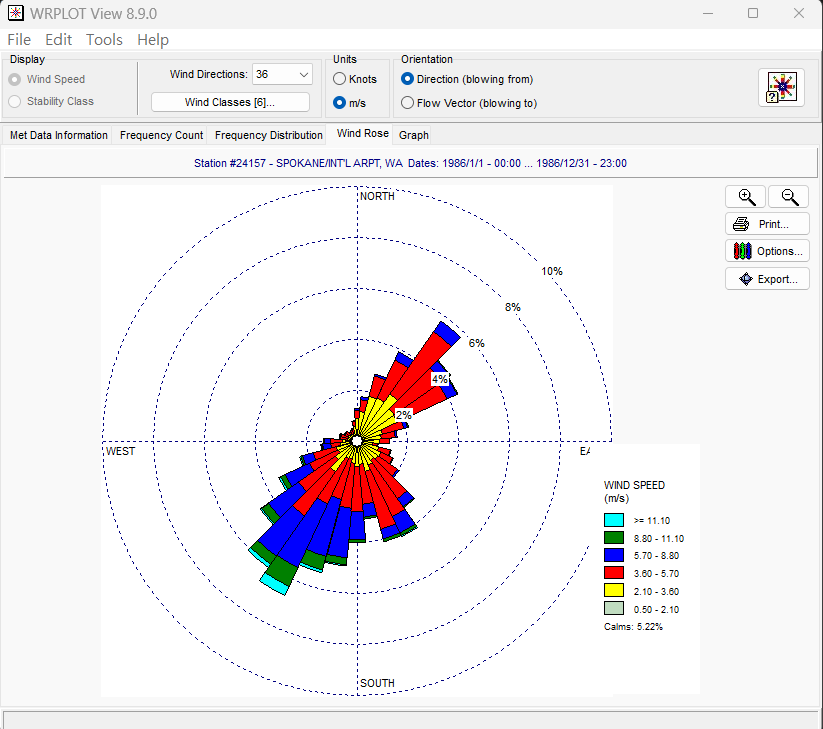
Task: Select the Knots units radio button
Action: (340, 79)
